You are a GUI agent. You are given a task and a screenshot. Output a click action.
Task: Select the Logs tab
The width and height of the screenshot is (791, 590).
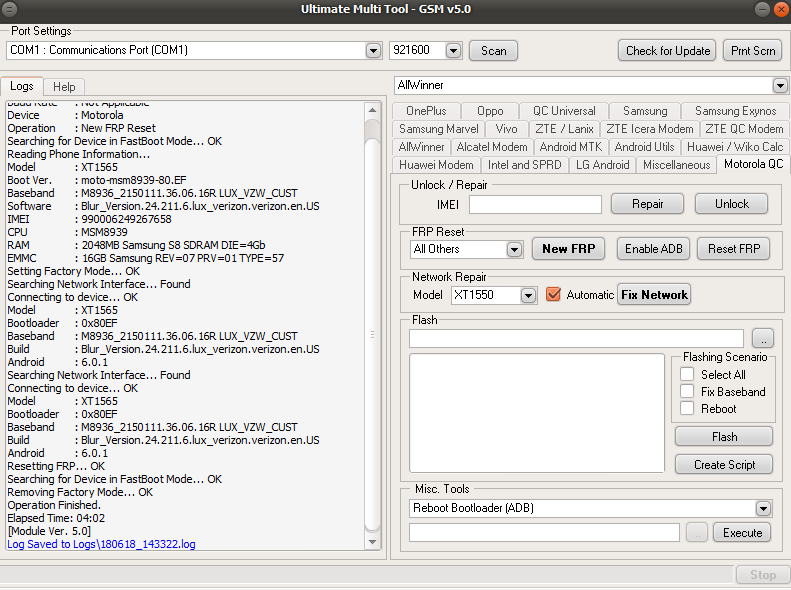tap(22, 86)
